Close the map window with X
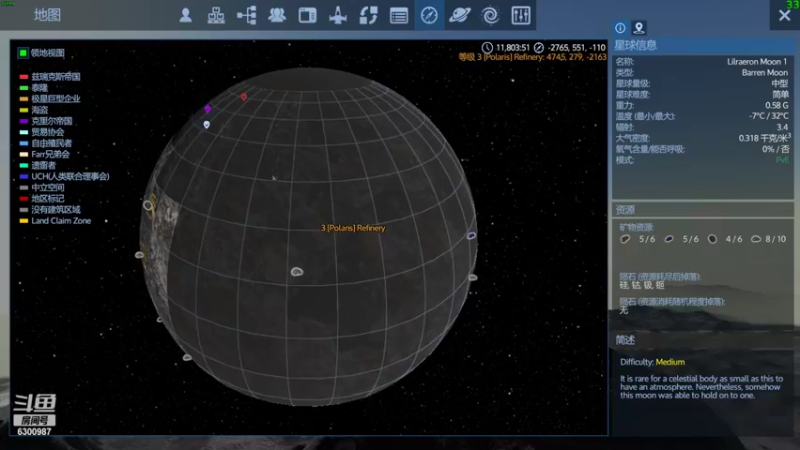Image resolution: width=800 pixels, height=450 pixels. [784, 15]
